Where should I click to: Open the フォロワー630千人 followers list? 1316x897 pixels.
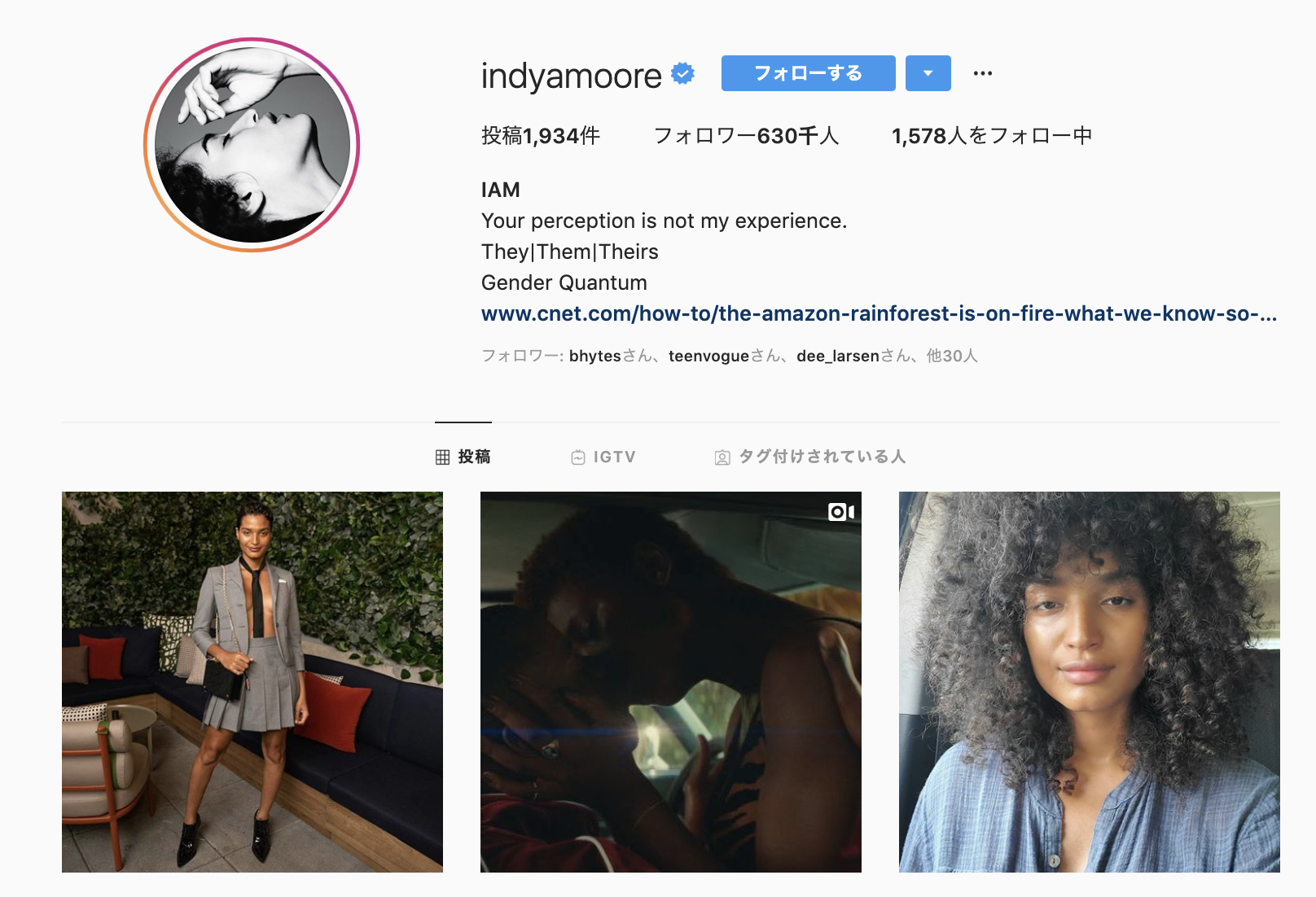click(x=746, y=136)
